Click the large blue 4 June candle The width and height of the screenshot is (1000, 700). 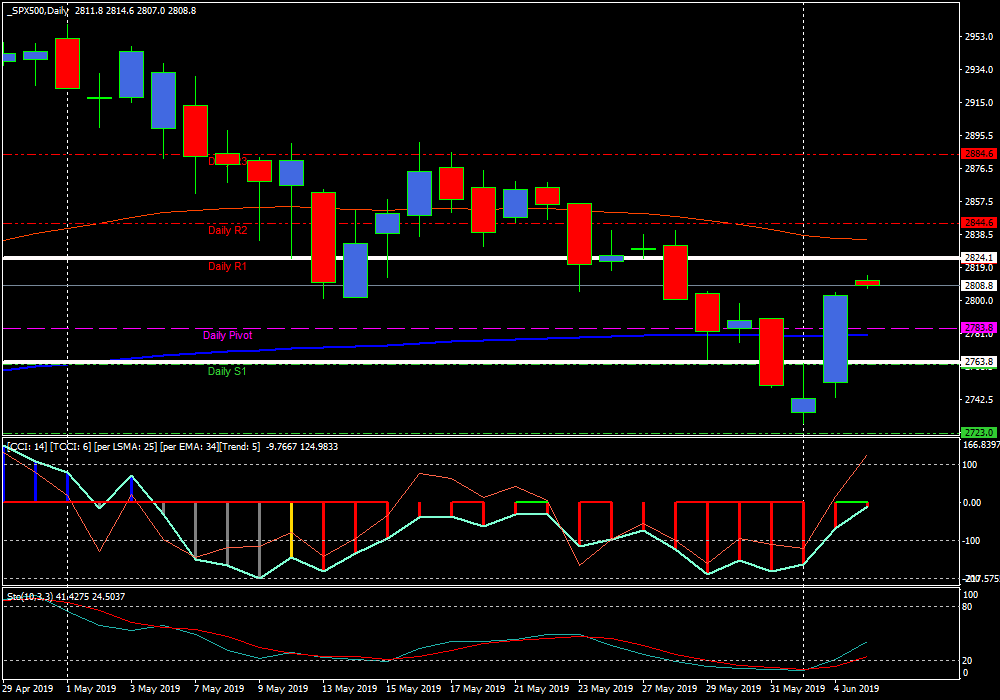click(835, 338)
